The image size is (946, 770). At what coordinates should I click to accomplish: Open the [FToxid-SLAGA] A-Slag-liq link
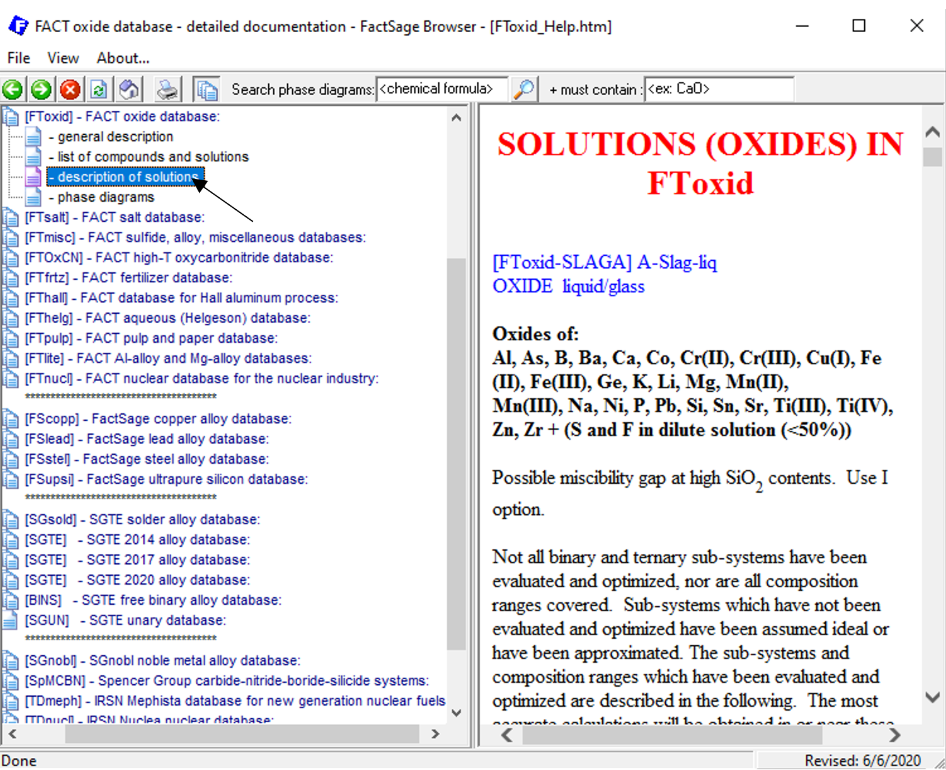pos(605,262)
